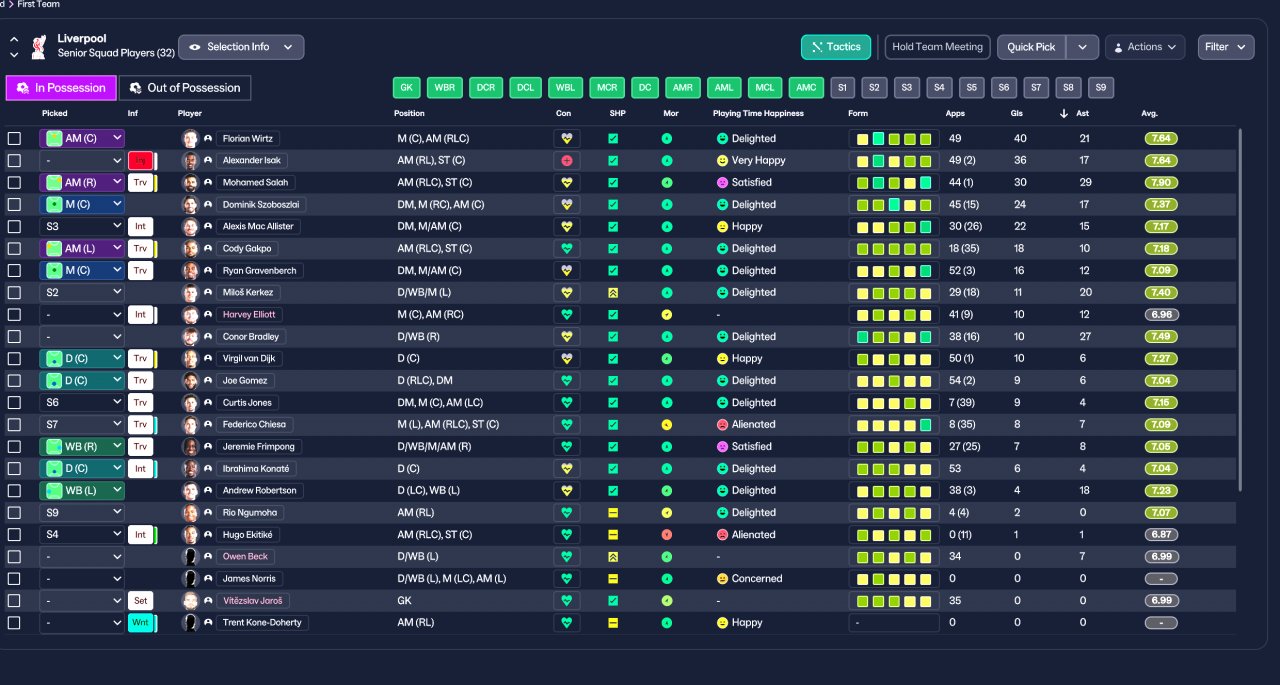Tick the checkbox for Conor Bradley
This screenshot has height=685, width=1280.
coord(14,336)
